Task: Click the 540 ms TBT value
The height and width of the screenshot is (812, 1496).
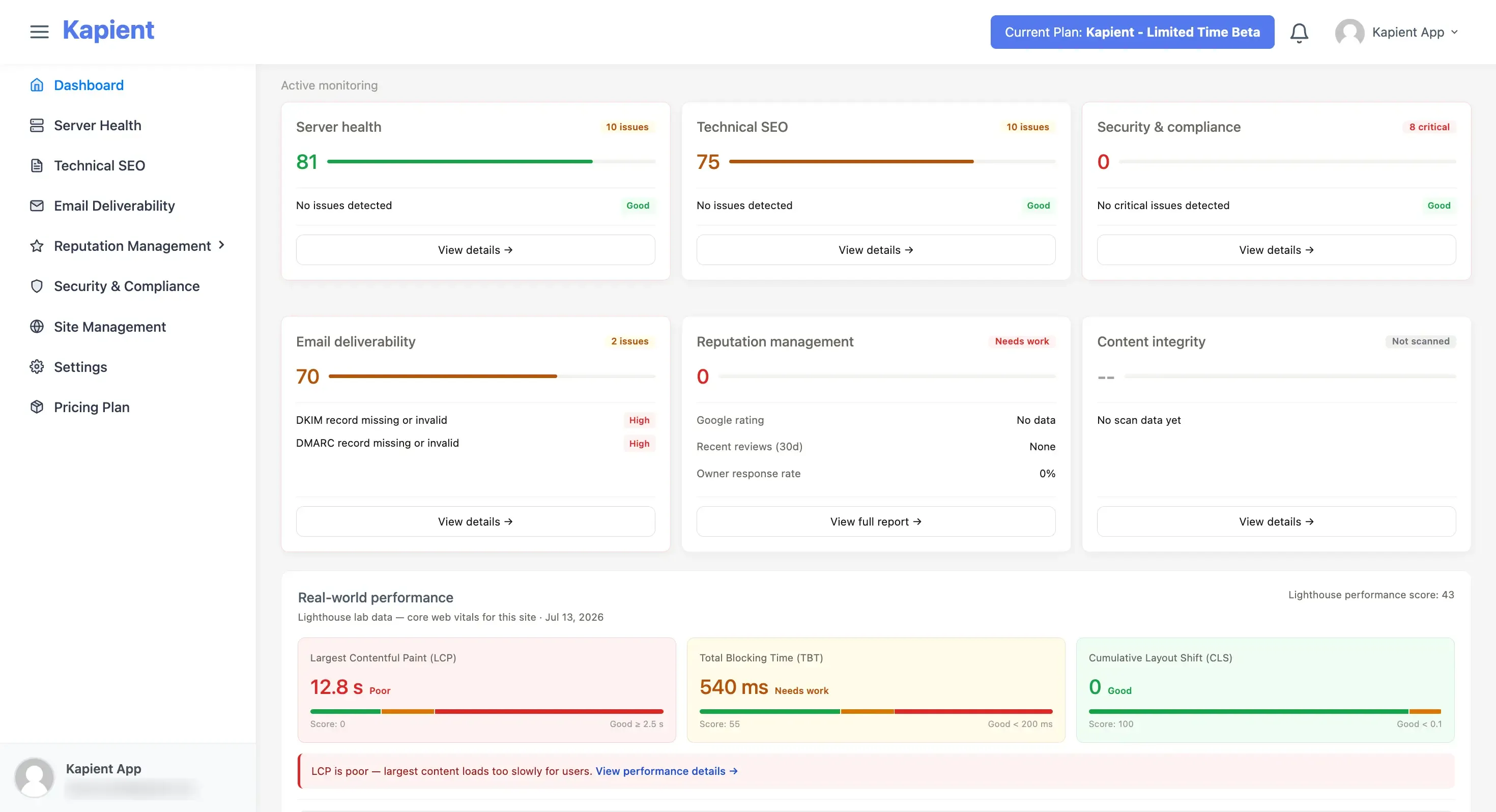Action: tap(734, 687)
